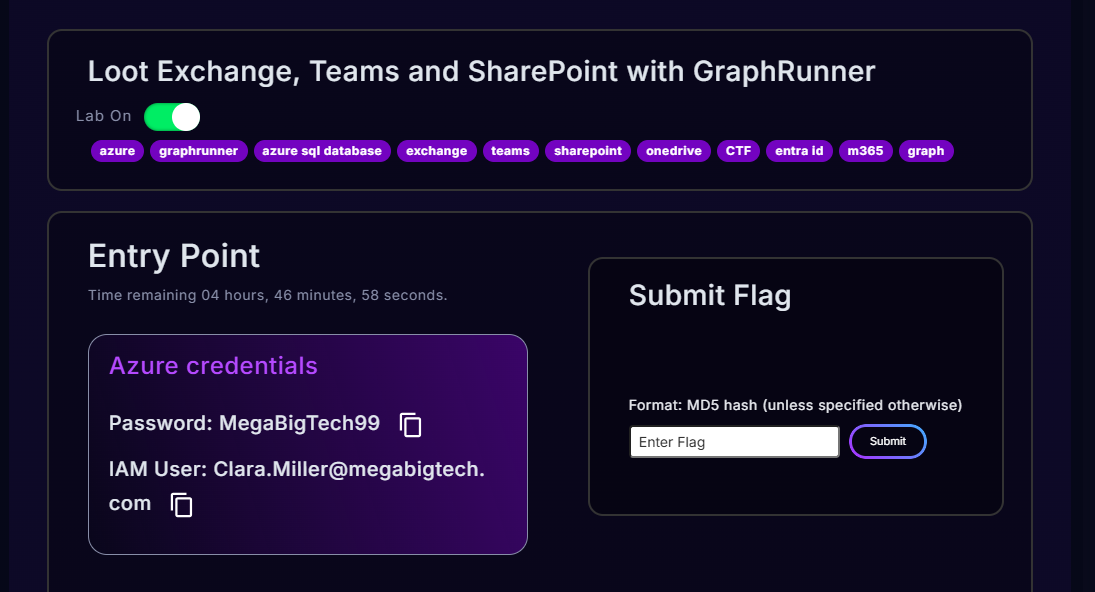
Task: Select the azure tag
Action: 117,151
